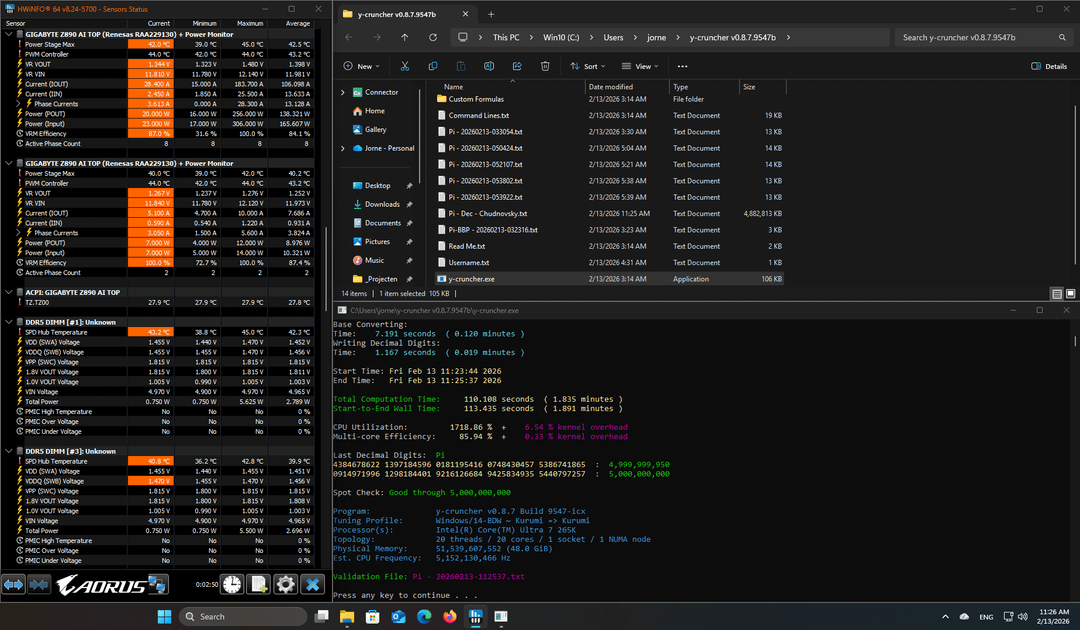Click the Rename icon in Explorer toolbar

coord(489,66)
